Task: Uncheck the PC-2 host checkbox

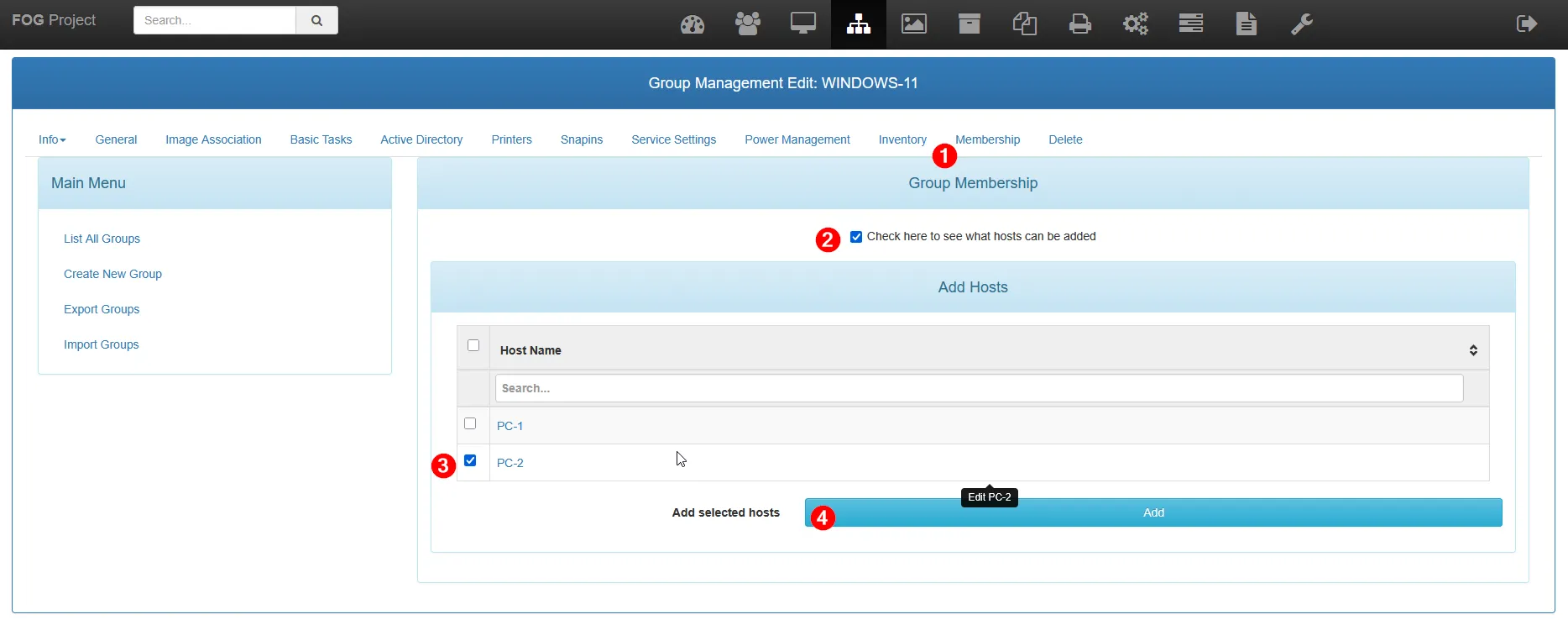Action: pyautogui.click(x=470, y=460)
